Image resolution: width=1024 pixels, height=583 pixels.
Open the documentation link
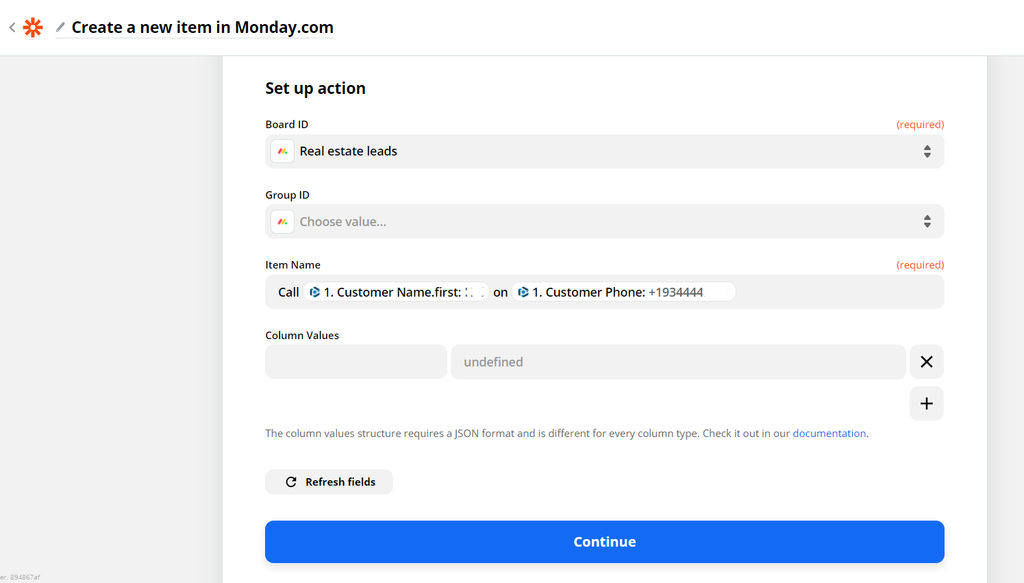tap(829, 434)
